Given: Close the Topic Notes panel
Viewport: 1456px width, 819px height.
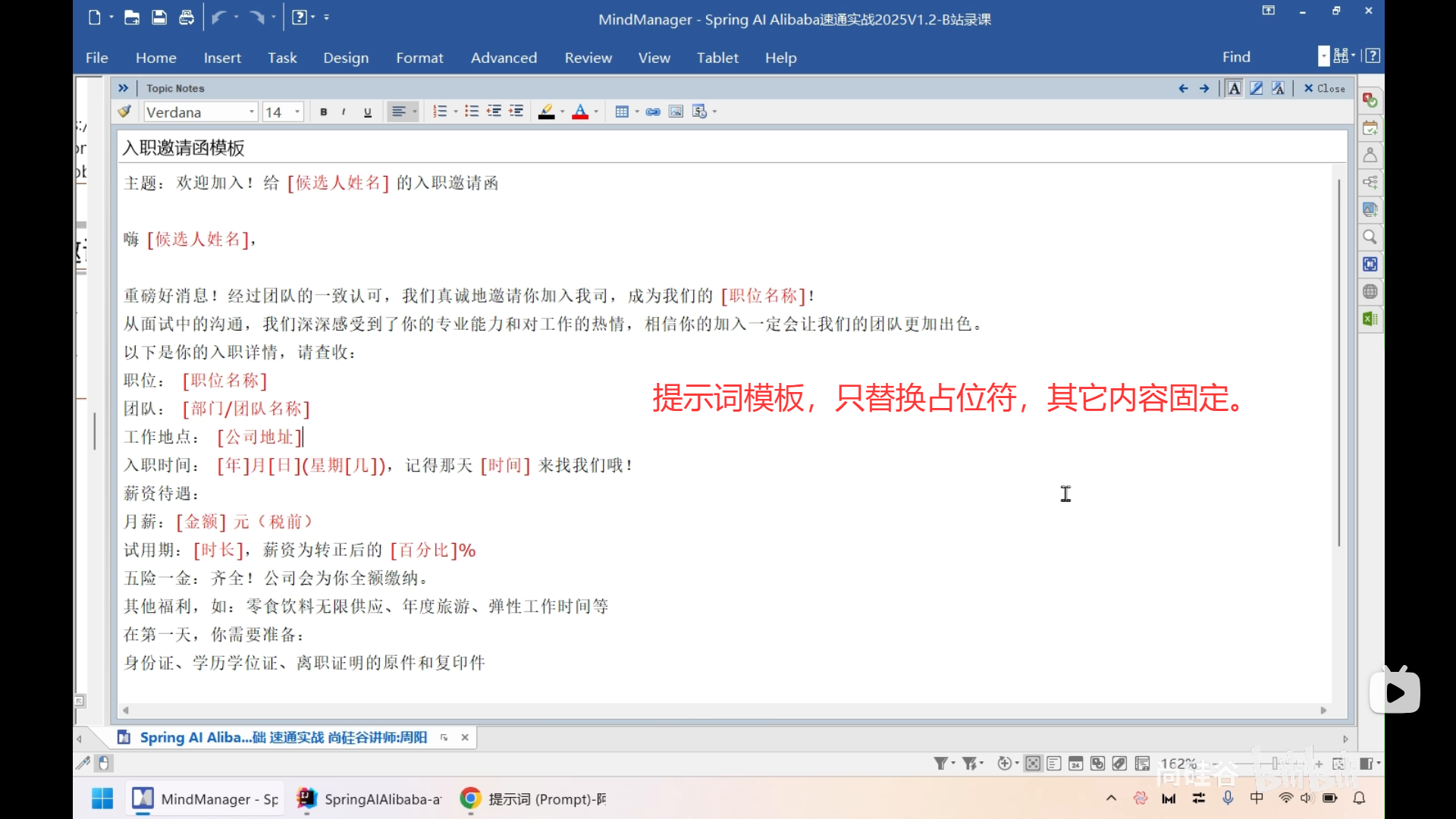Looking at the screenshot, I should click(1323, 88).
